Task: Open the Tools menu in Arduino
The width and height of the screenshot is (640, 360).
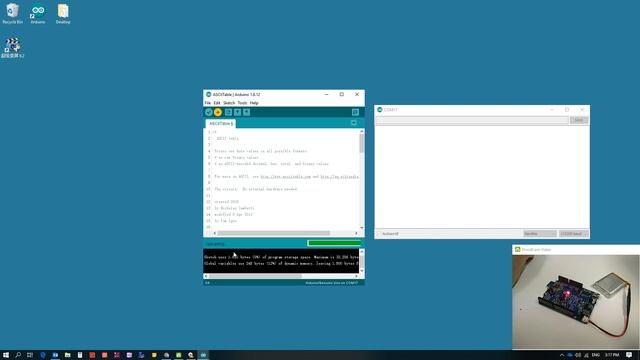Action: click(x=242, y=103)
